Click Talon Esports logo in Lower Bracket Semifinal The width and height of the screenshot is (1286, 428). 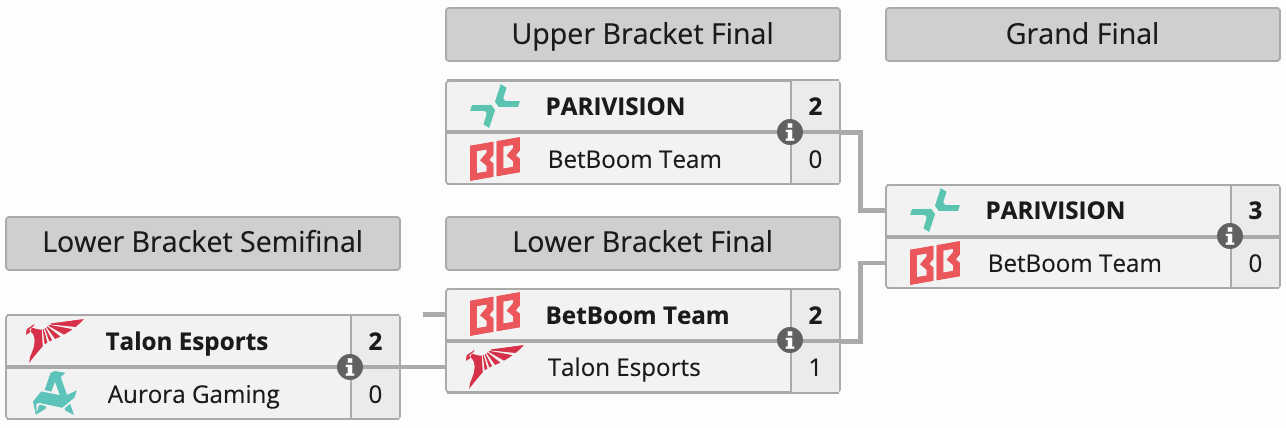(55, 341)
